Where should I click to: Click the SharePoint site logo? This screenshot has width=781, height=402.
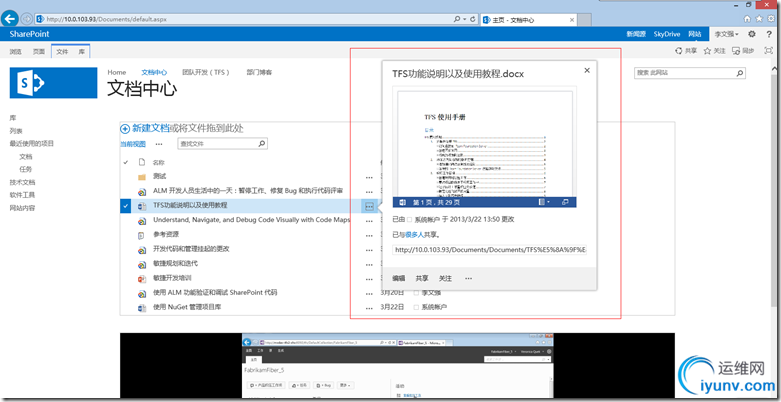tap(53, 83)
